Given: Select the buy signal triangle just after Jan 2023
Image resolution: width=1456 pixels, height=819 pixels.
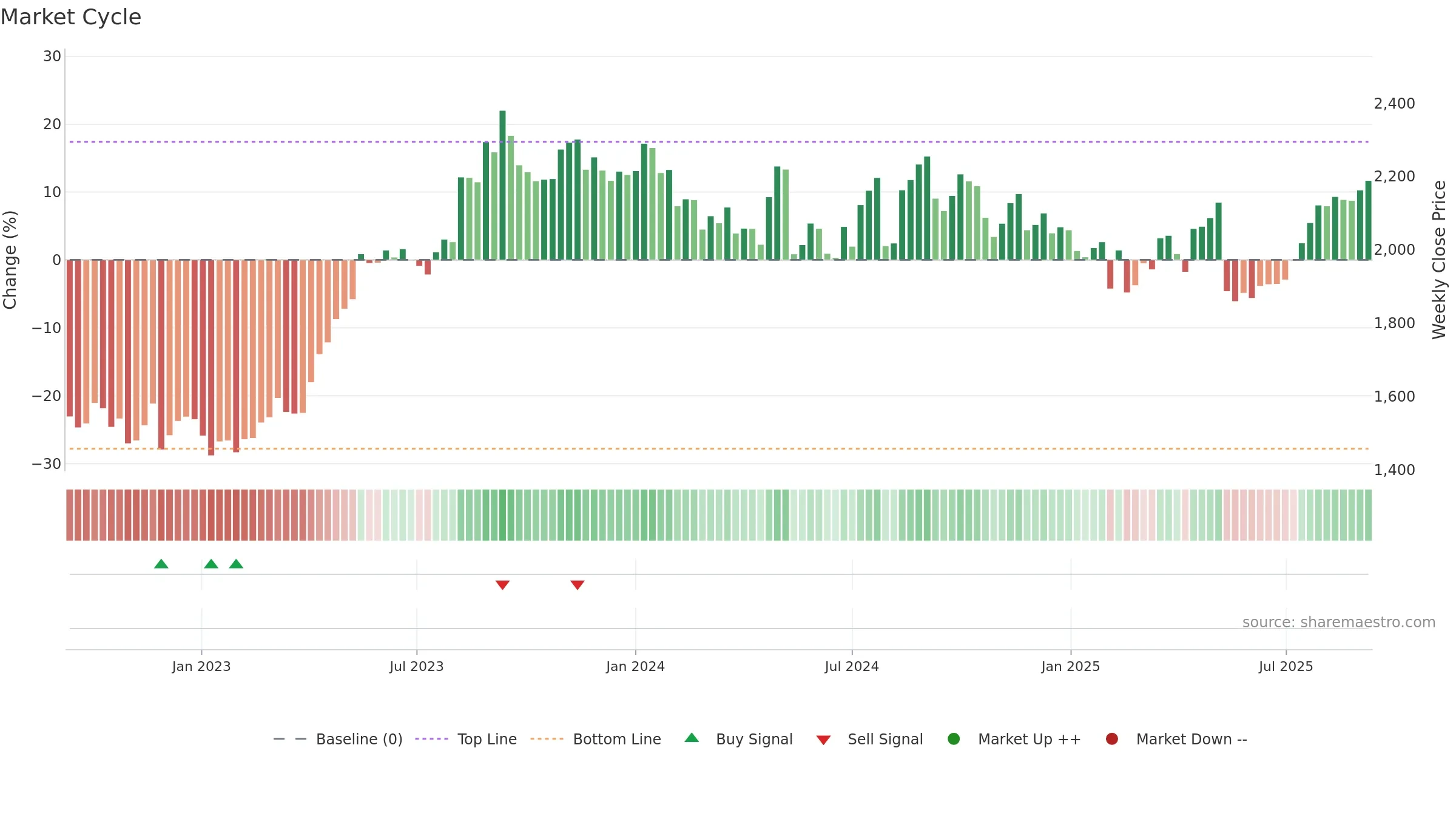Looking at the screenshot, I should click(x=211, y=564).
